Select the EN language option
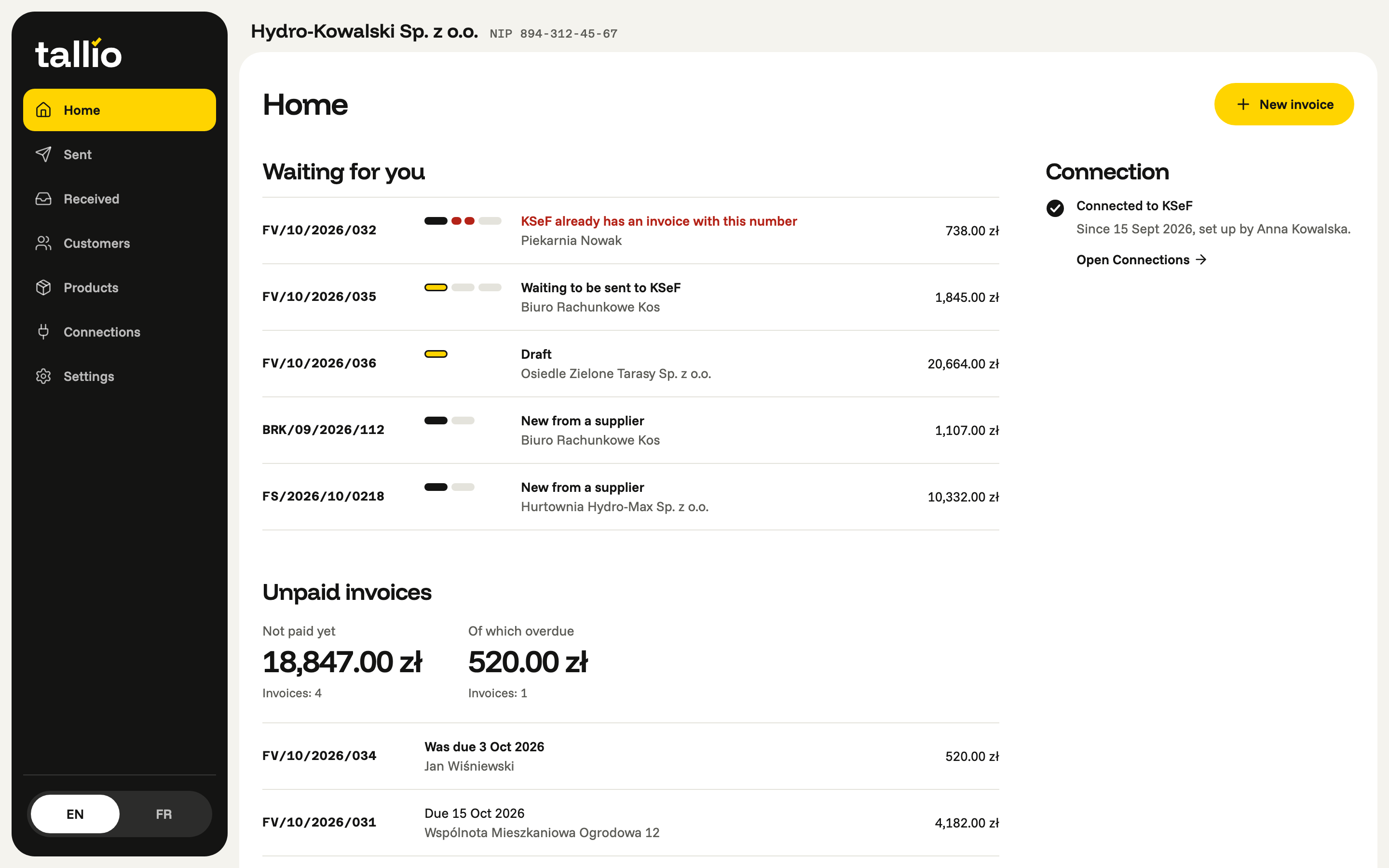The height and width of the screenshot is (868, 1389). (x=75, y=814)
